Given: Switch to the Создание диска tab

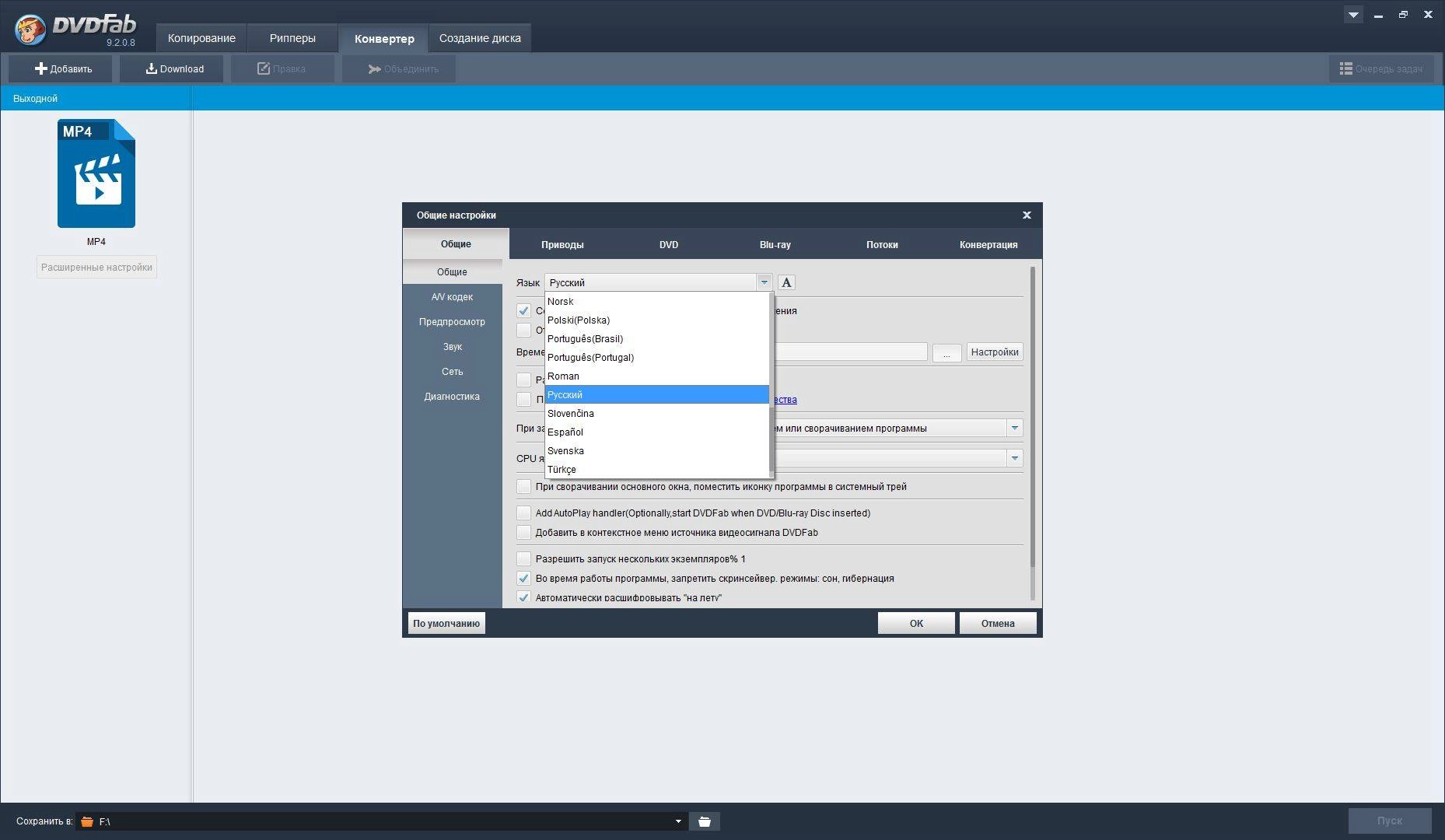Looking at the screenshot, I should [x=480, y=38].
